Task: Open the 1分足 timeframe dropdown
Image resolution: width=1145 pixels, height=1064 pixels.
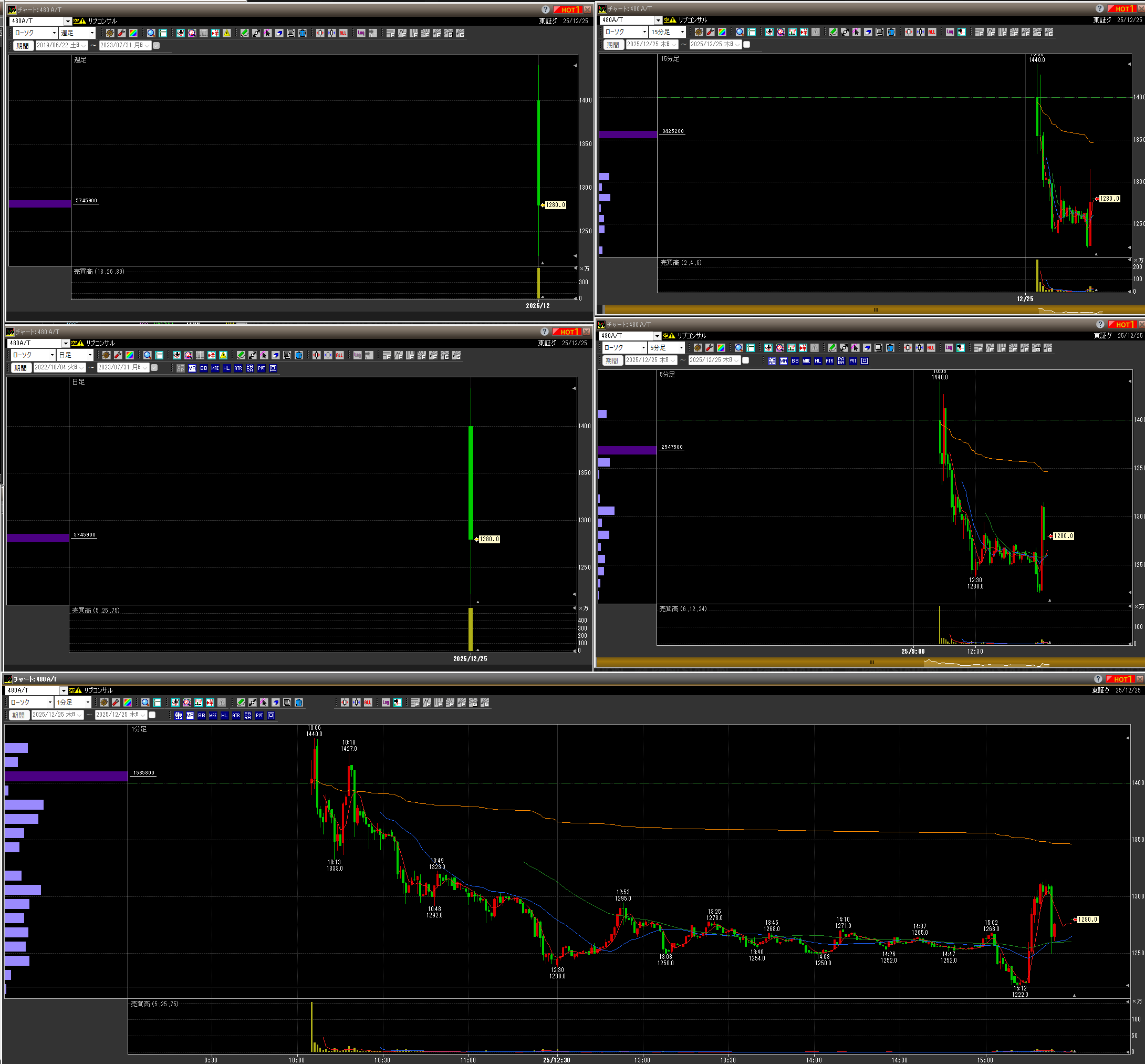Action: [x=73, y=703]
